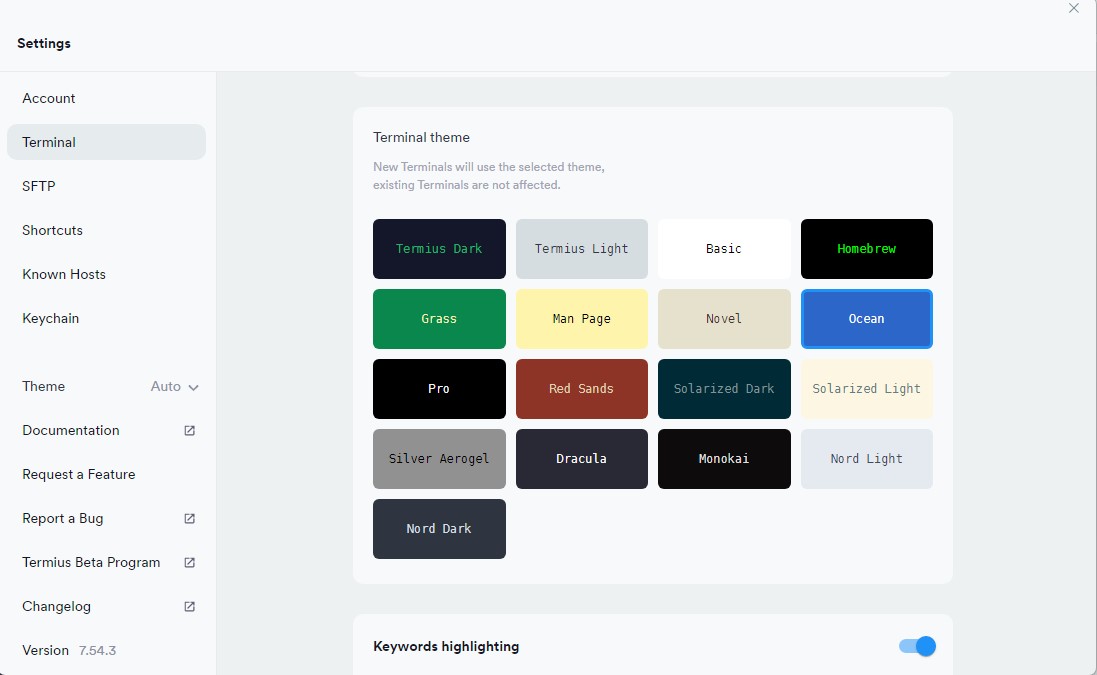This screenshot has width=1097, height=675.
Task: Click the external link icon beside Report a Bug
Action: coord(190,519)
